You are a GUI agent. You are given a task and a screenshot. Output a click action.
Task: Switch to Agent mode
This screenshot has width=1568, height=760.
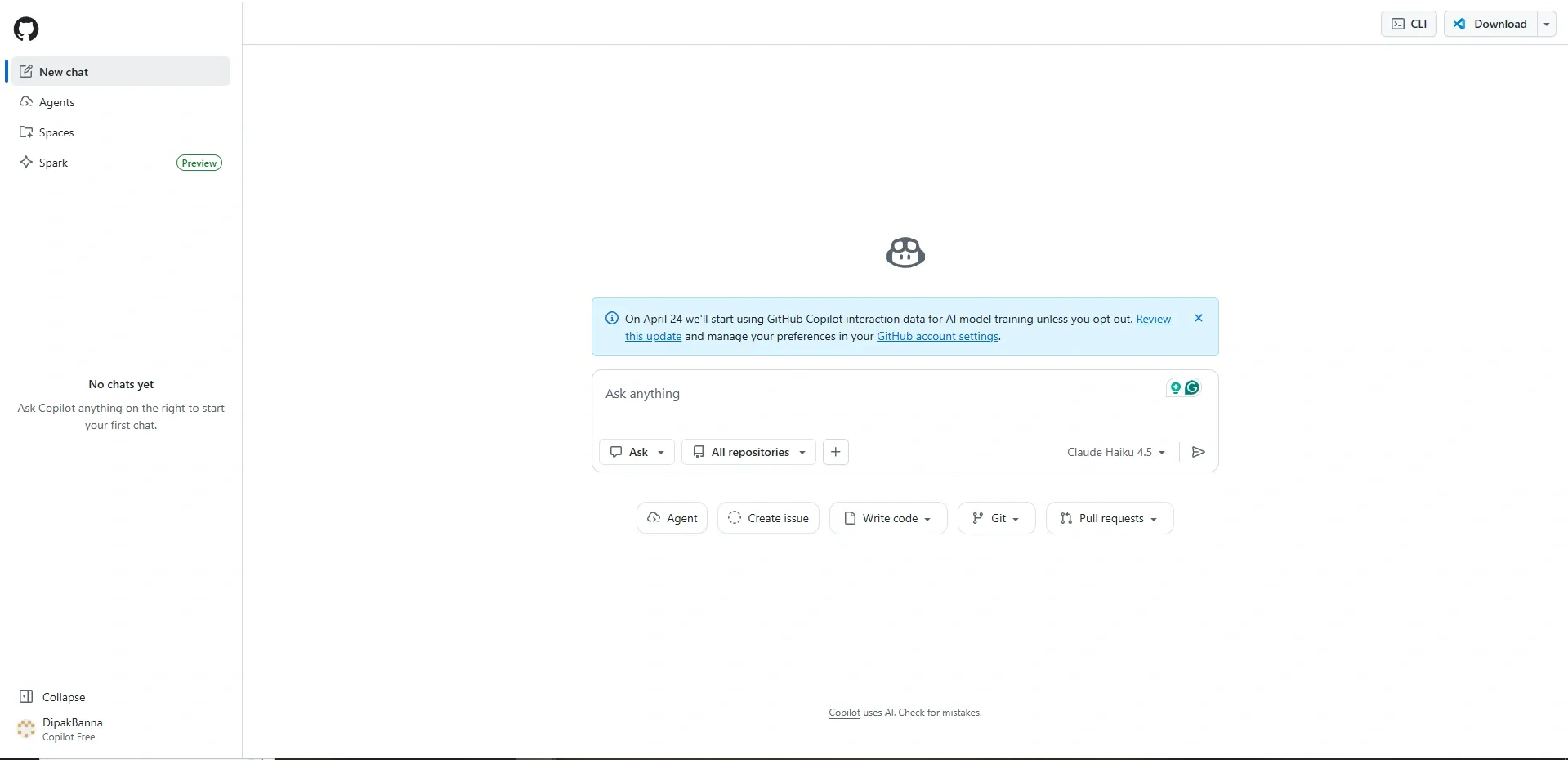coord(672,517)
